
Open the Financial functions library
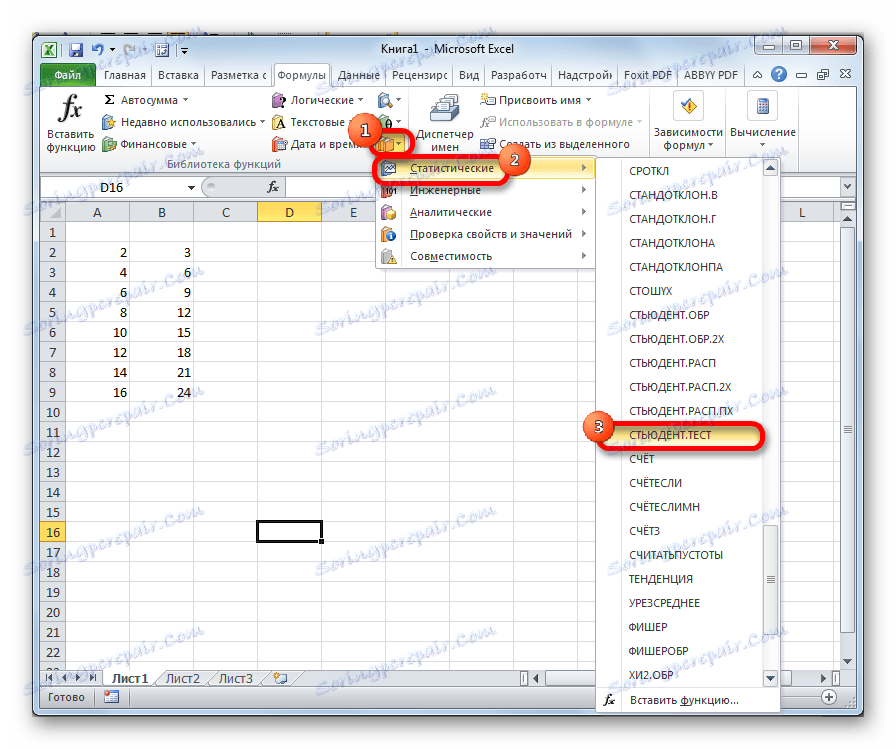(149, 145)
